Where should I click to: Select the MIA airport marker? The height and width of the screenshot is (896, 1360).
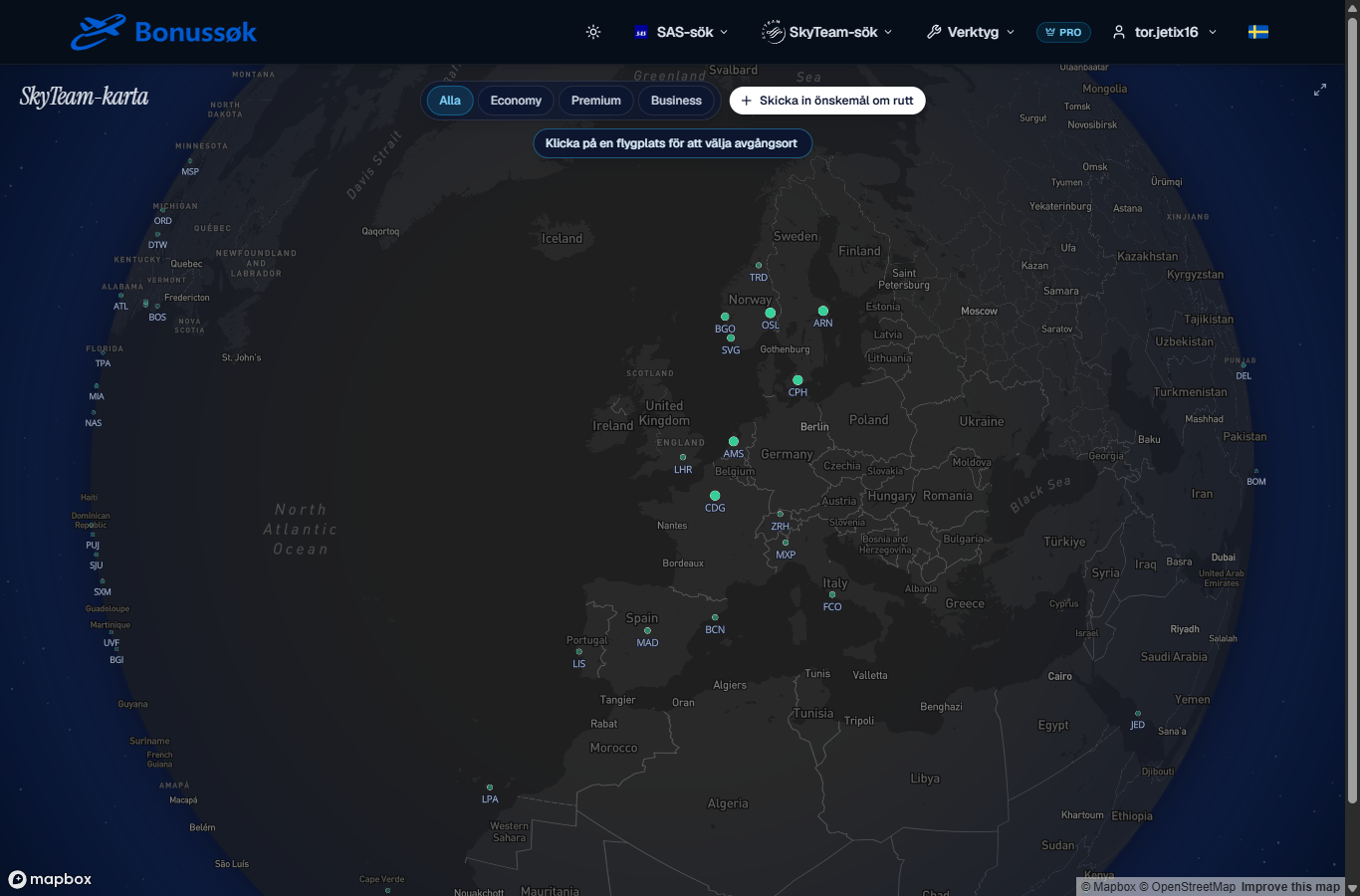pyautogui.click(x=97, y=385)
